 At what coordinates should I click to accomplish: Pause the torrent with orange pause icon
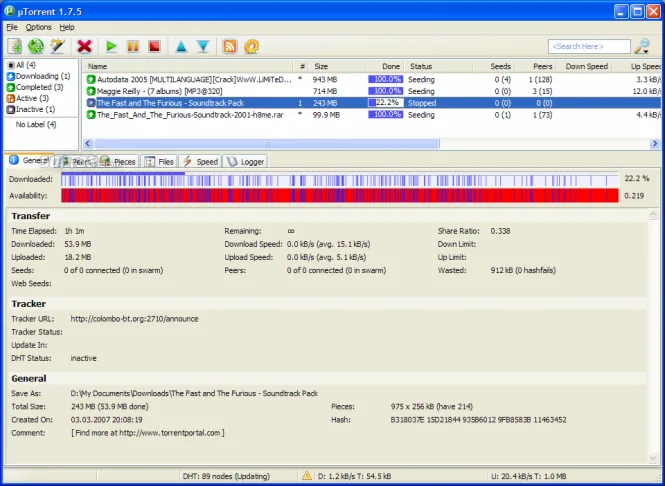click(133, 46)
